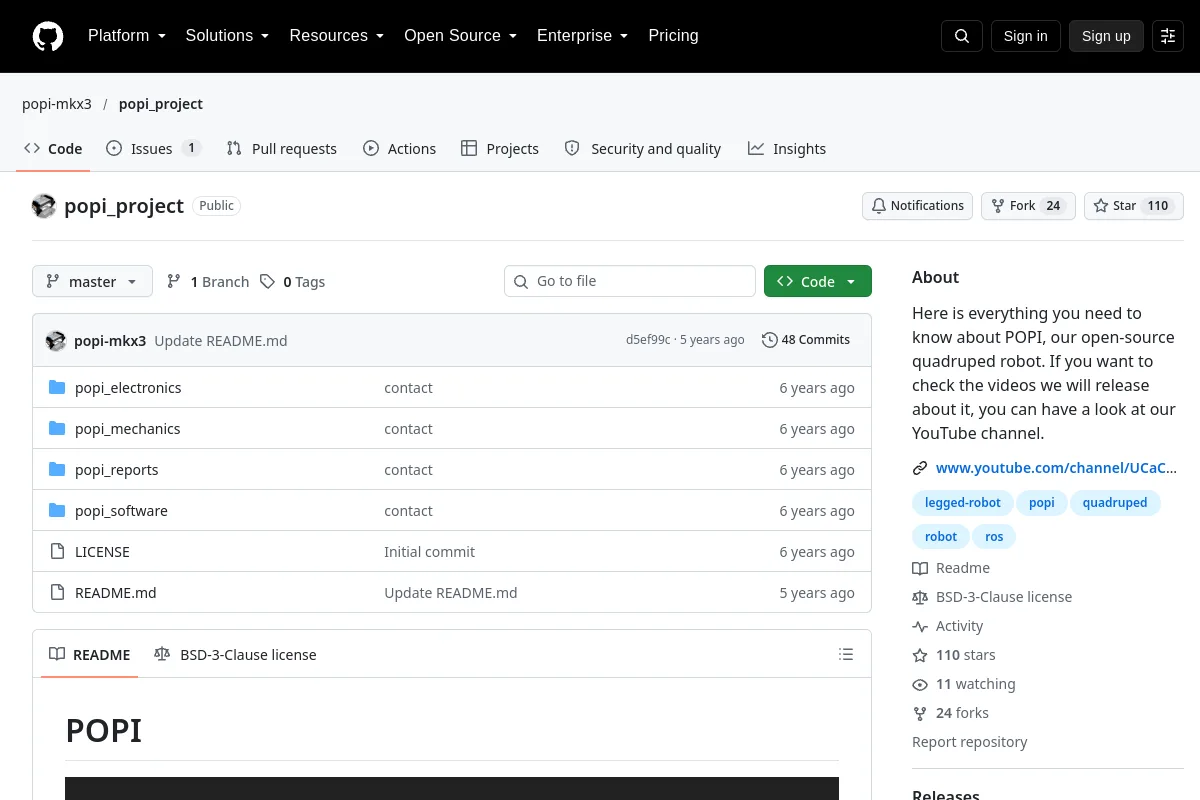Focus the Go to file search field
Viewport: 1200px width, 800px height.
point(630,281)
